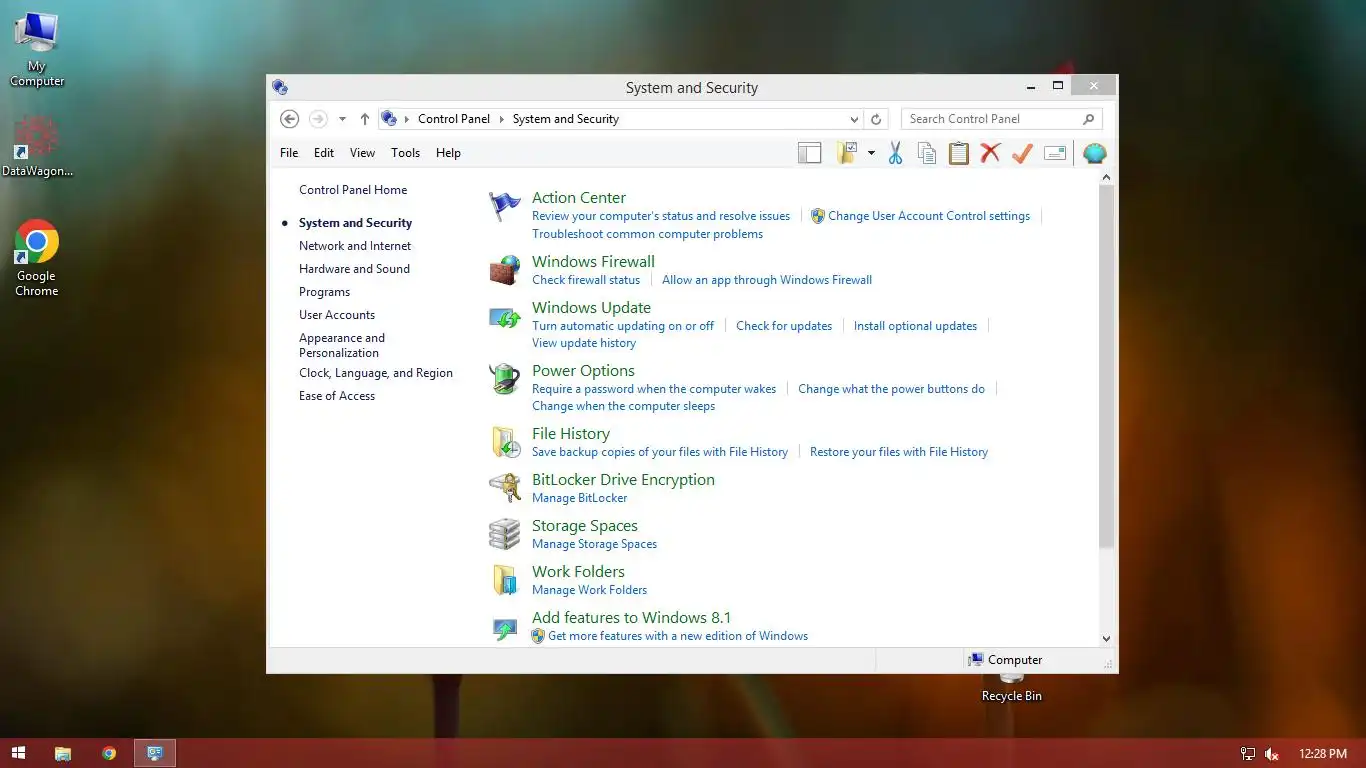1366x768 pixels.
Task: Click the File History folder icon
Action: (505, 442)
